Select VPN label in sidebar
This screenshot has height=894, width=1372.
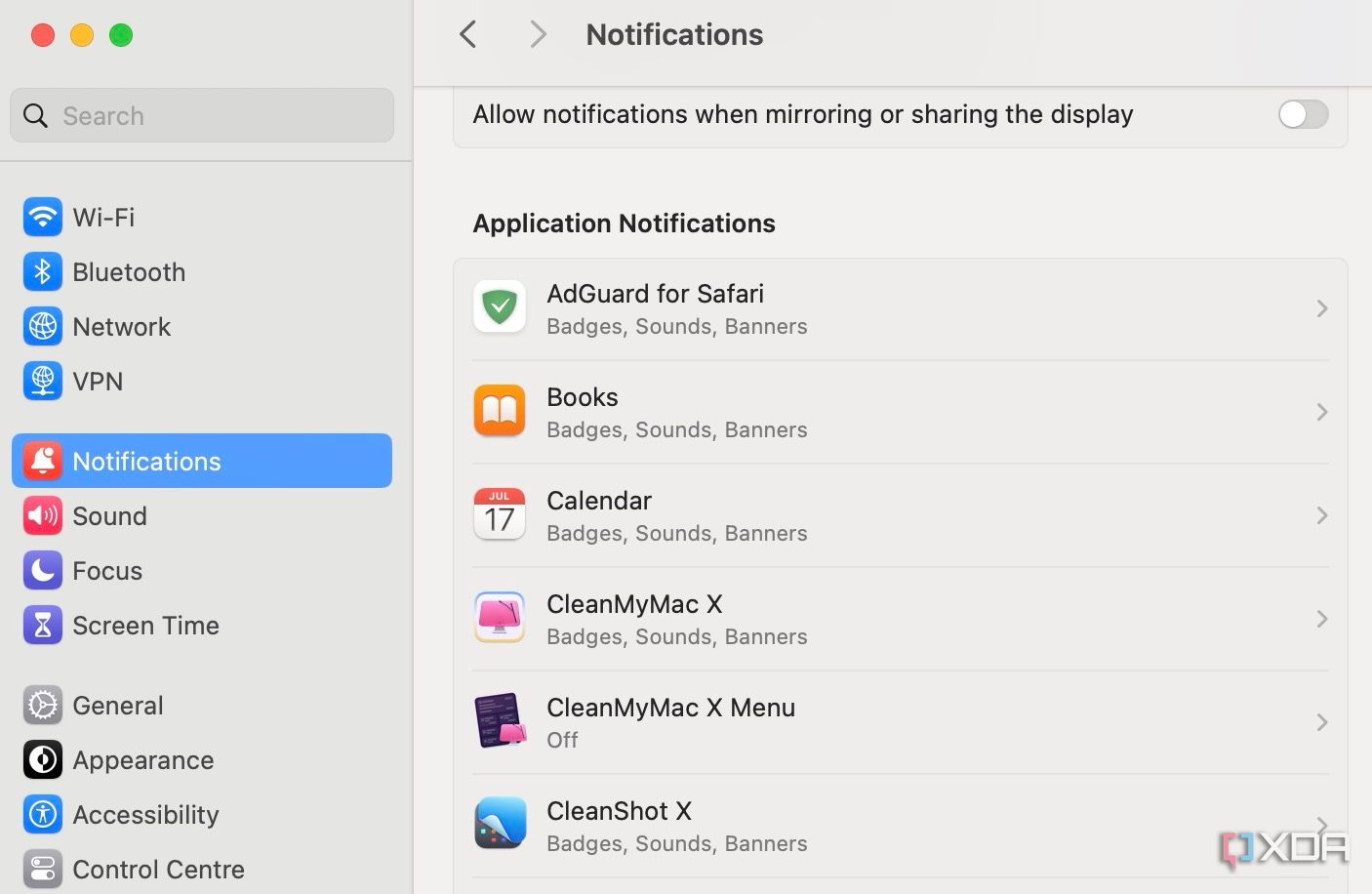pos(98,381)
